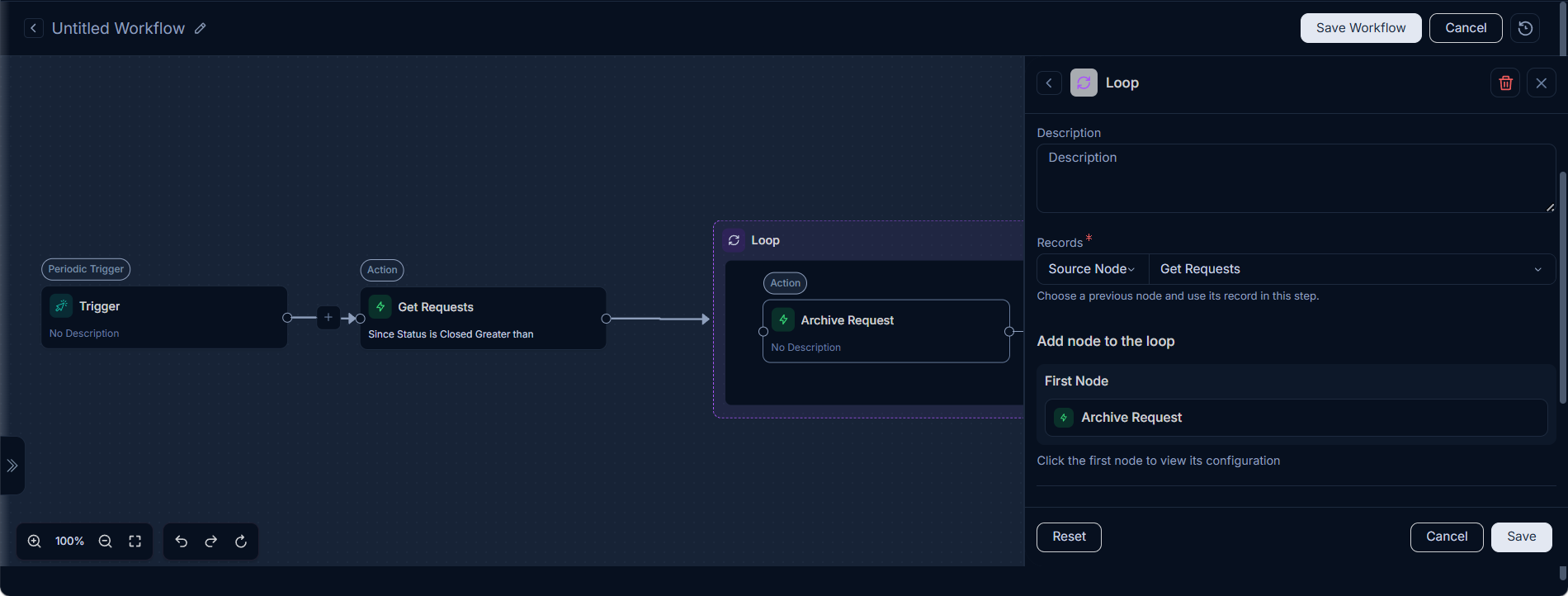Save the Loop configuration

coord(1521,537)
